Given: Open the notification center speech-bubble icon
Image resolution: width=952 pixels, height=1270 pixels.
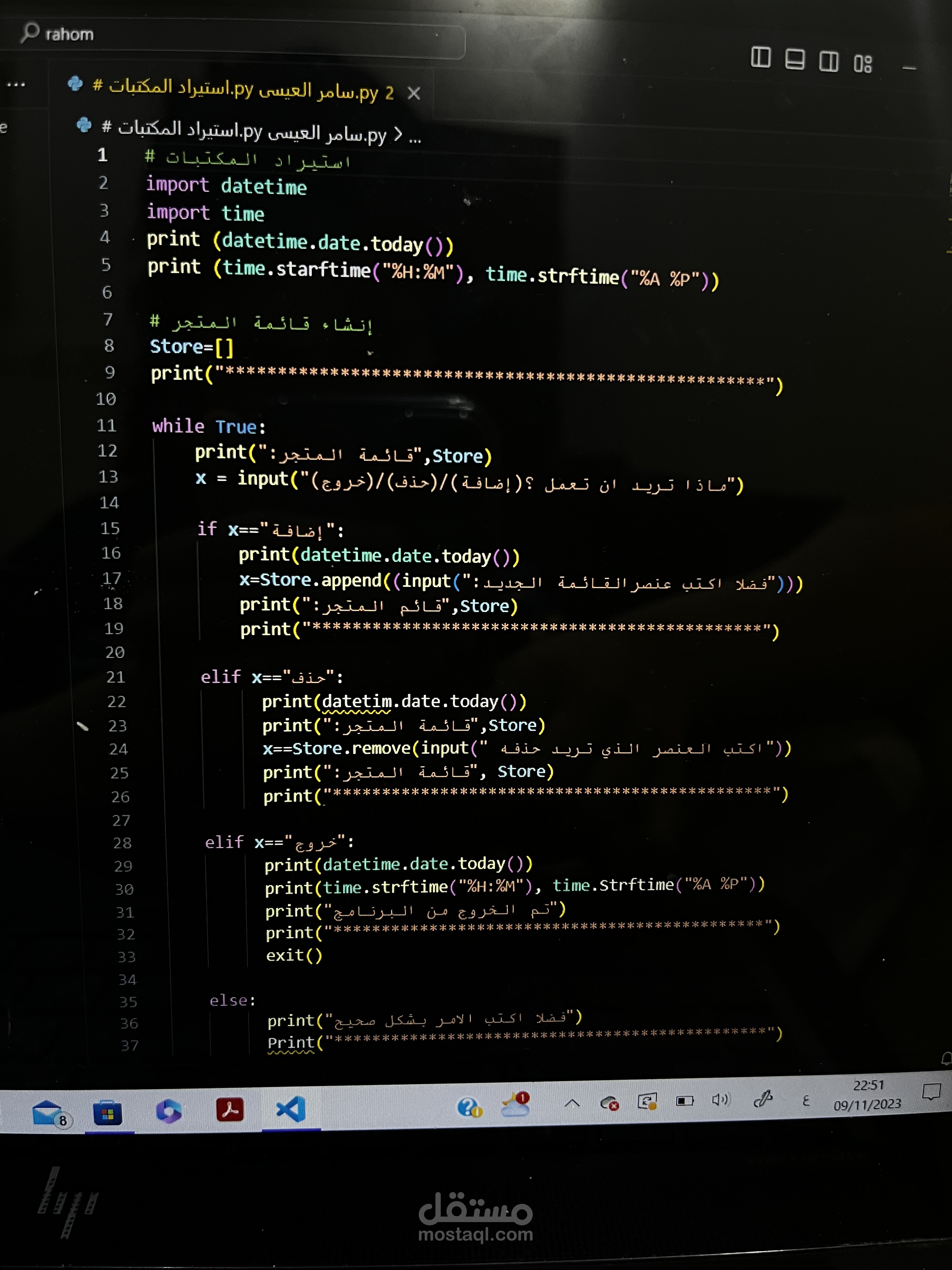Looking at the screenshot, I should click(x=931, y=1091).
